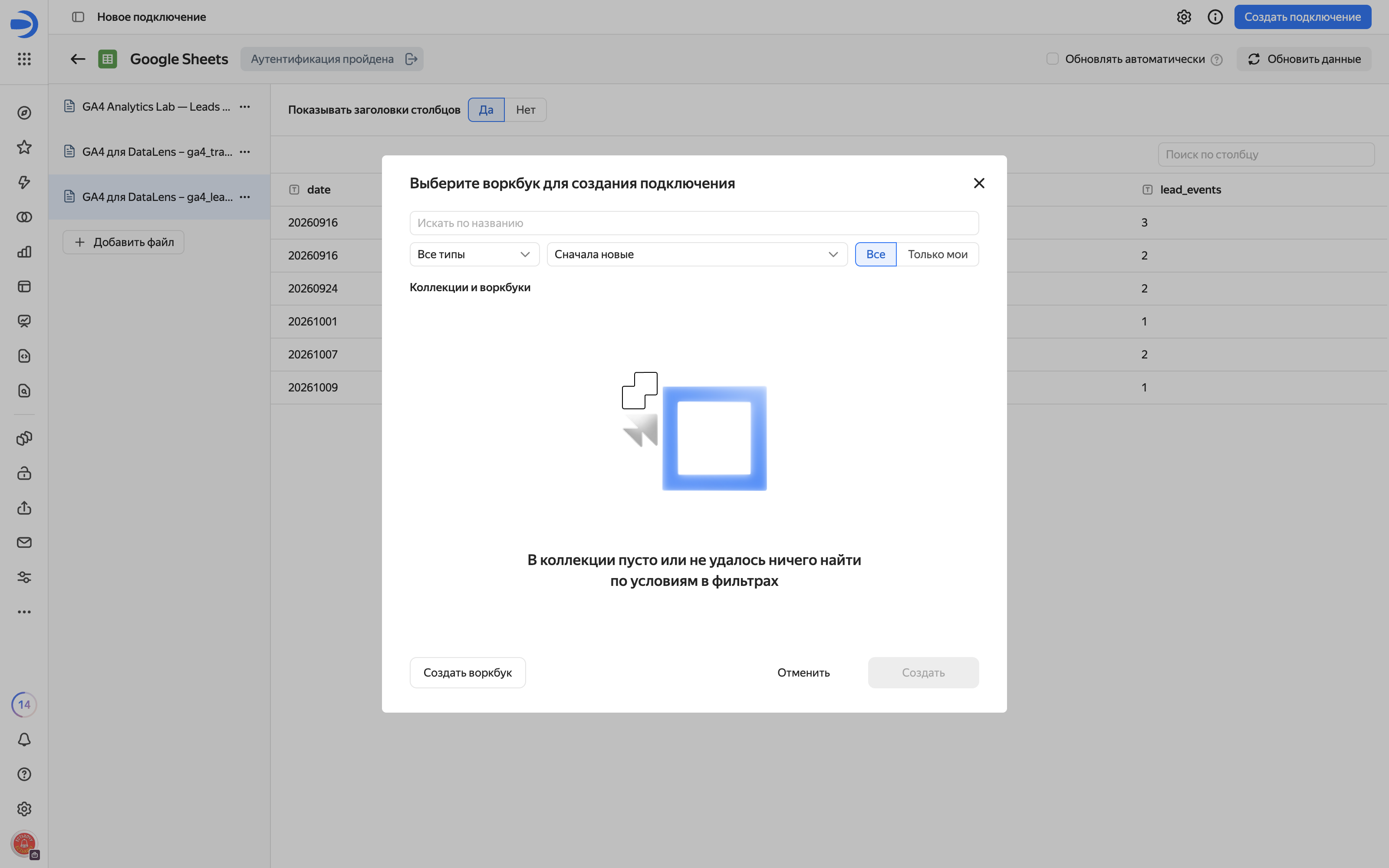
Task: Open more options for ga4_tra file
Action: pos(245,152)
